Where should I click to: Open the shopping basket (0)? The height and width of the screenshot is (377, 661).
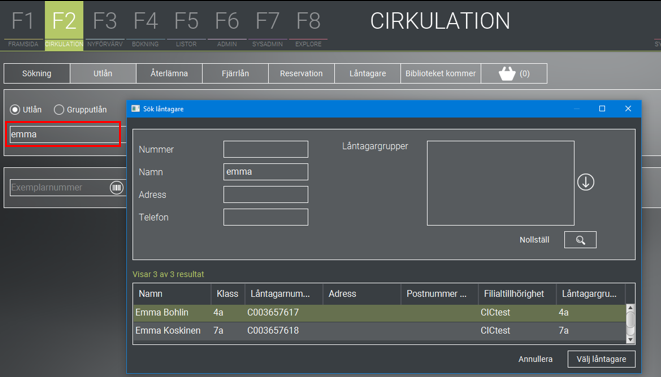514,73
